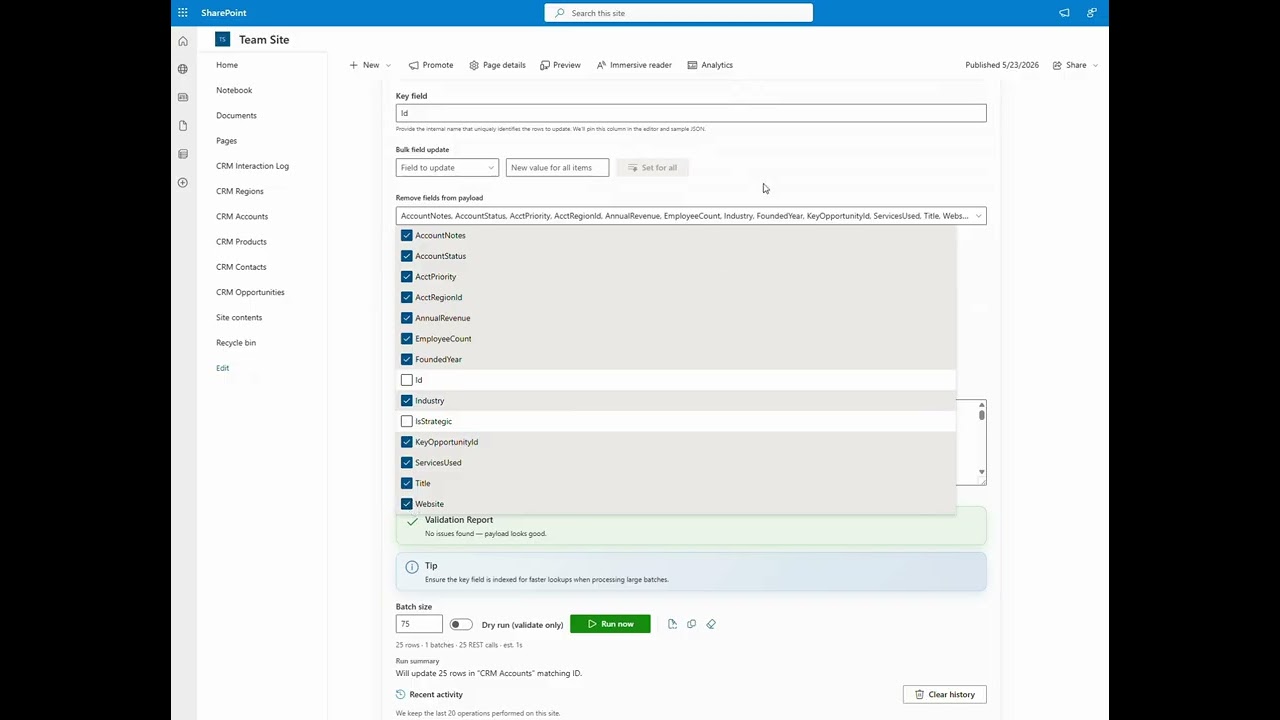Open the CRM Accounts nav link
The height and width of the screenshot is (720, 1280).
[x=242, y=216]
